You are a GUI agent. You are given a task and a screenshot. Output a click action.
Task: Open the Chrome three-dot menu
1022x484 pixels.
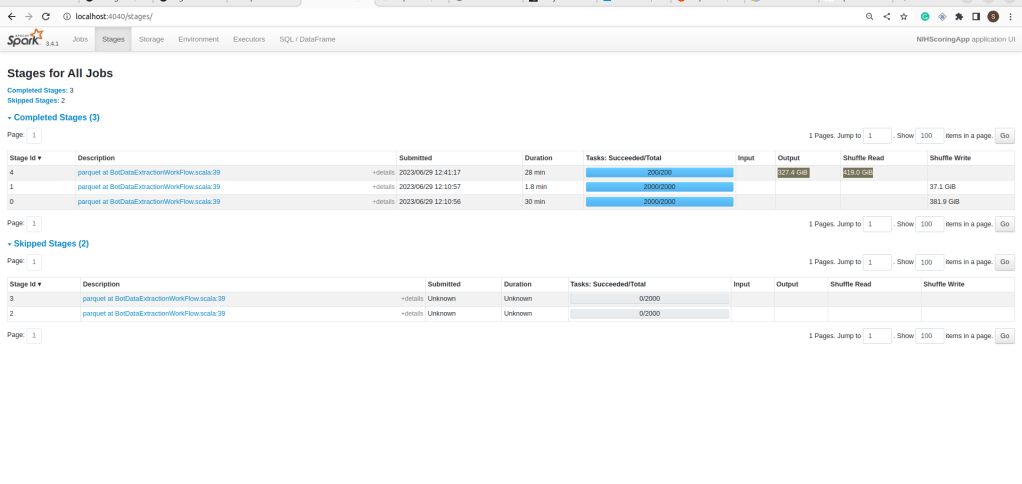pos(1010,17)
